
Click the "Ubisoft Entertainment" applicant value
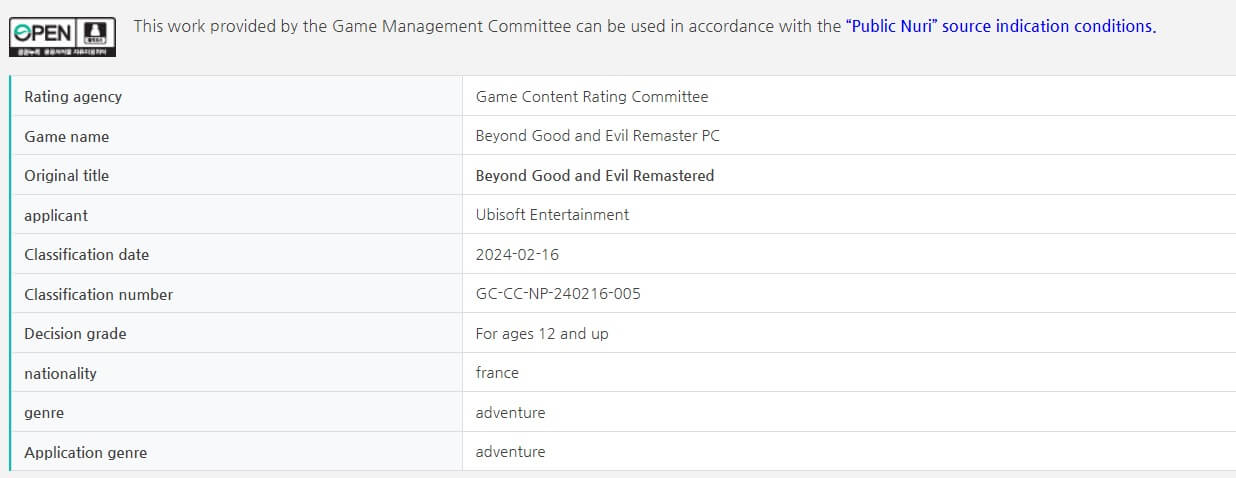click(x=552, y=215)
